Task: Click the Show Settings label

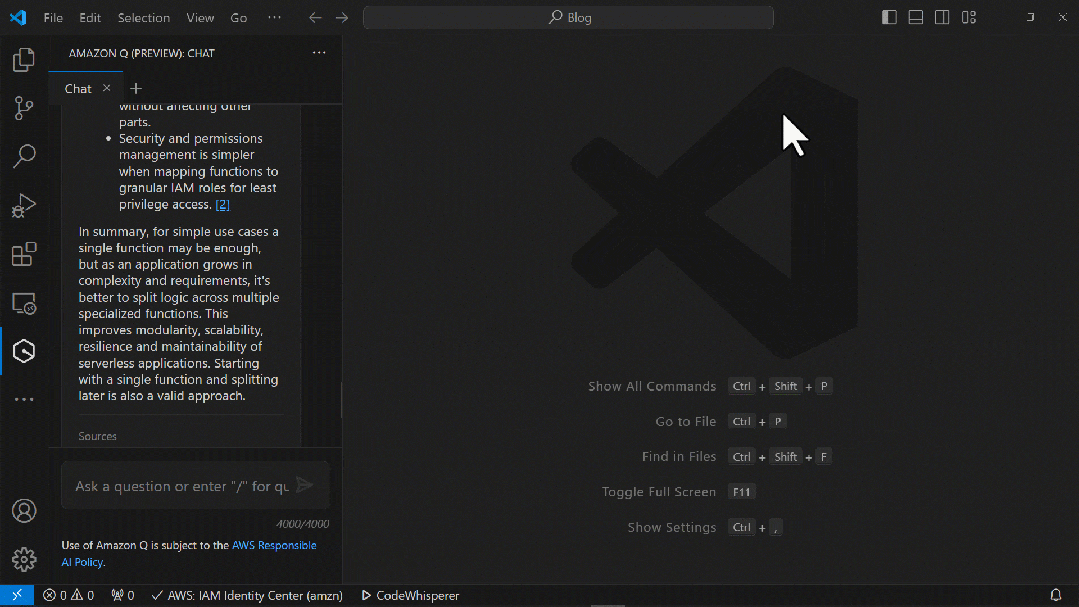Action: pyautogui.click(x=672, y=527)
